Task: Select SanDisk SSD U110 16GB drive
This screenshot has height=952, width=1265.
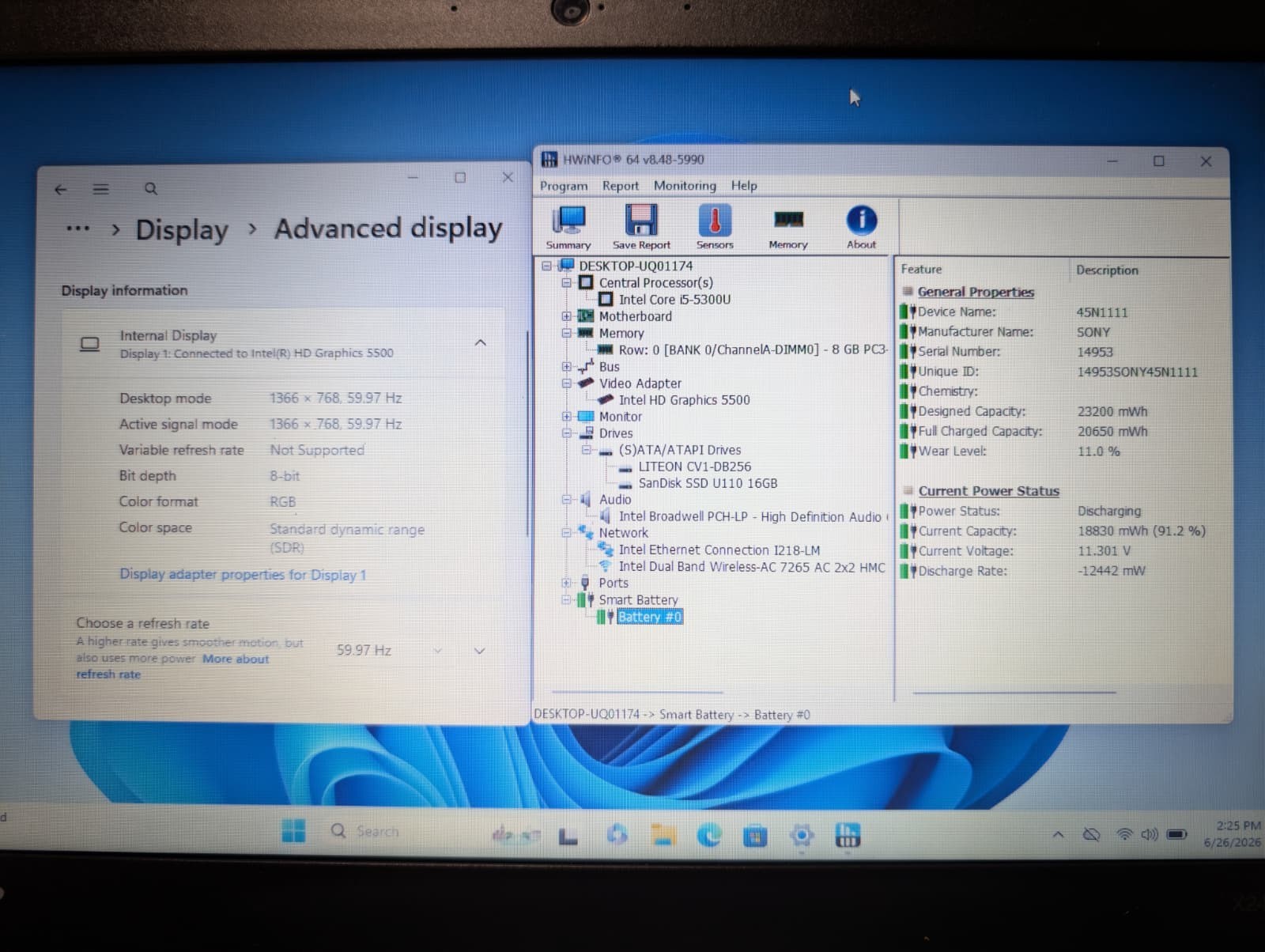Action: coord(708,483)
